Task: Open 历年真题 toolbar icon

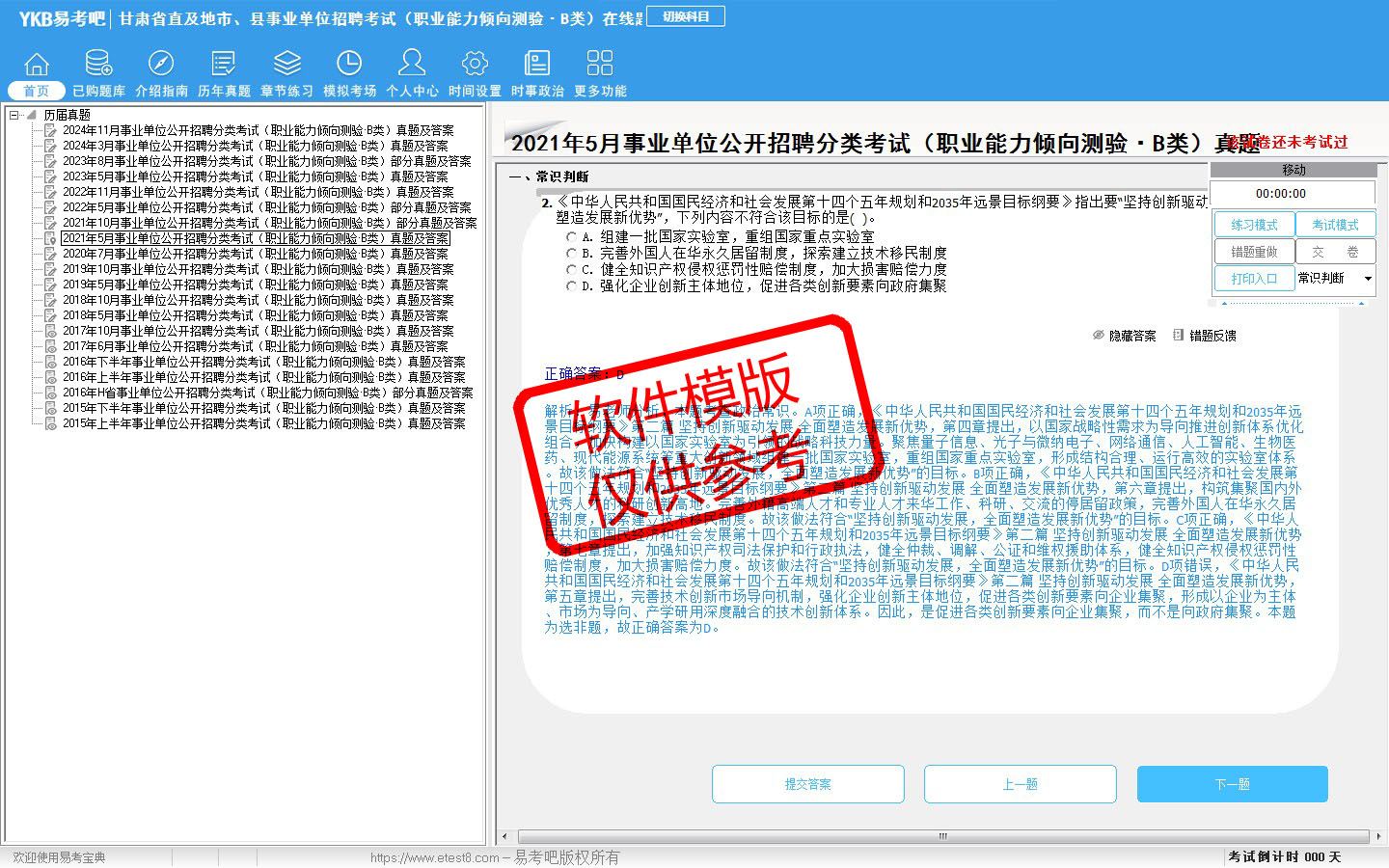Action: coord(224,65)
